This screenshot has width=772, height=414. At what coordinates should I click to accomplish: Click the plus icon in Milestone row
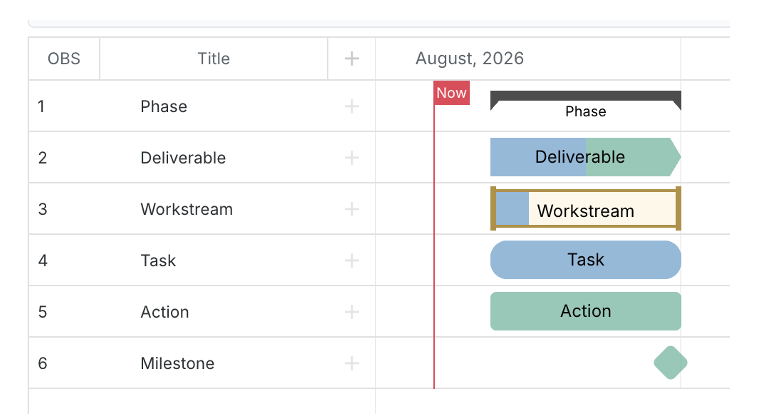click(x=352, y=363)
